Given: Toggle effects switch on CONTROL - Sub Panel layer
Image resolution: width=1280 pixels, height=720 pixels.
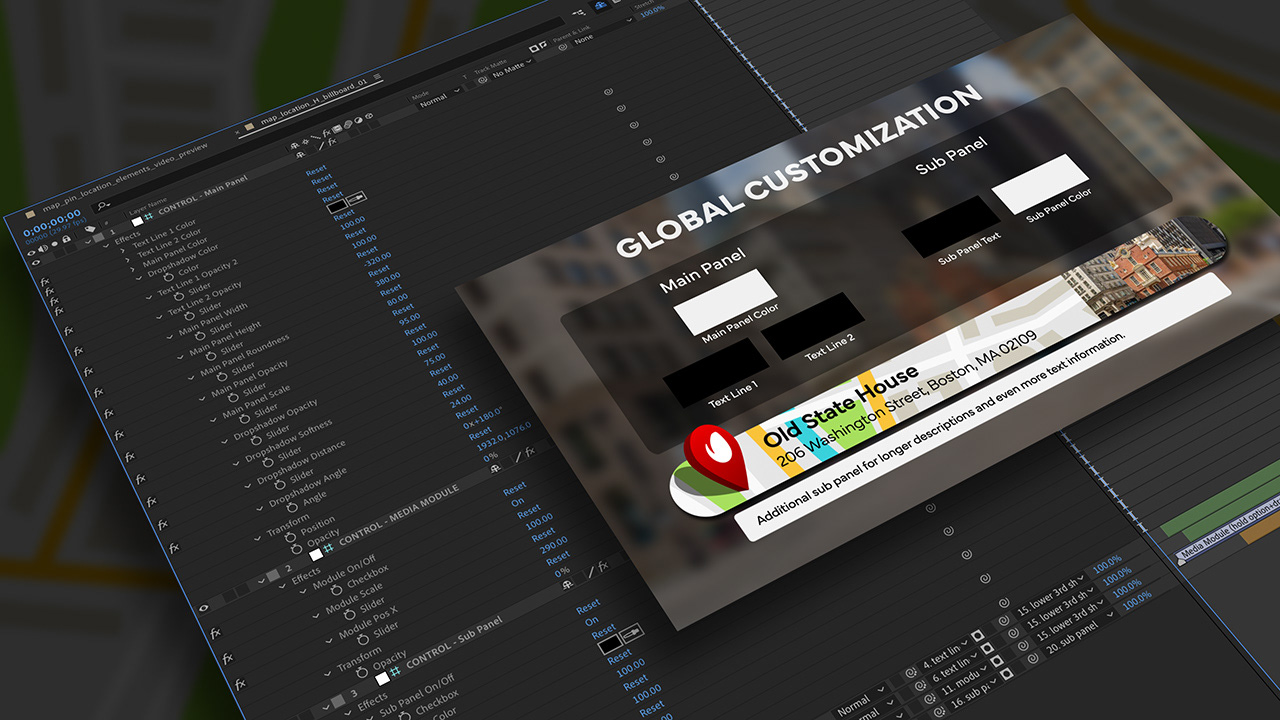Looking at the screenshot, I should point(603,566).
